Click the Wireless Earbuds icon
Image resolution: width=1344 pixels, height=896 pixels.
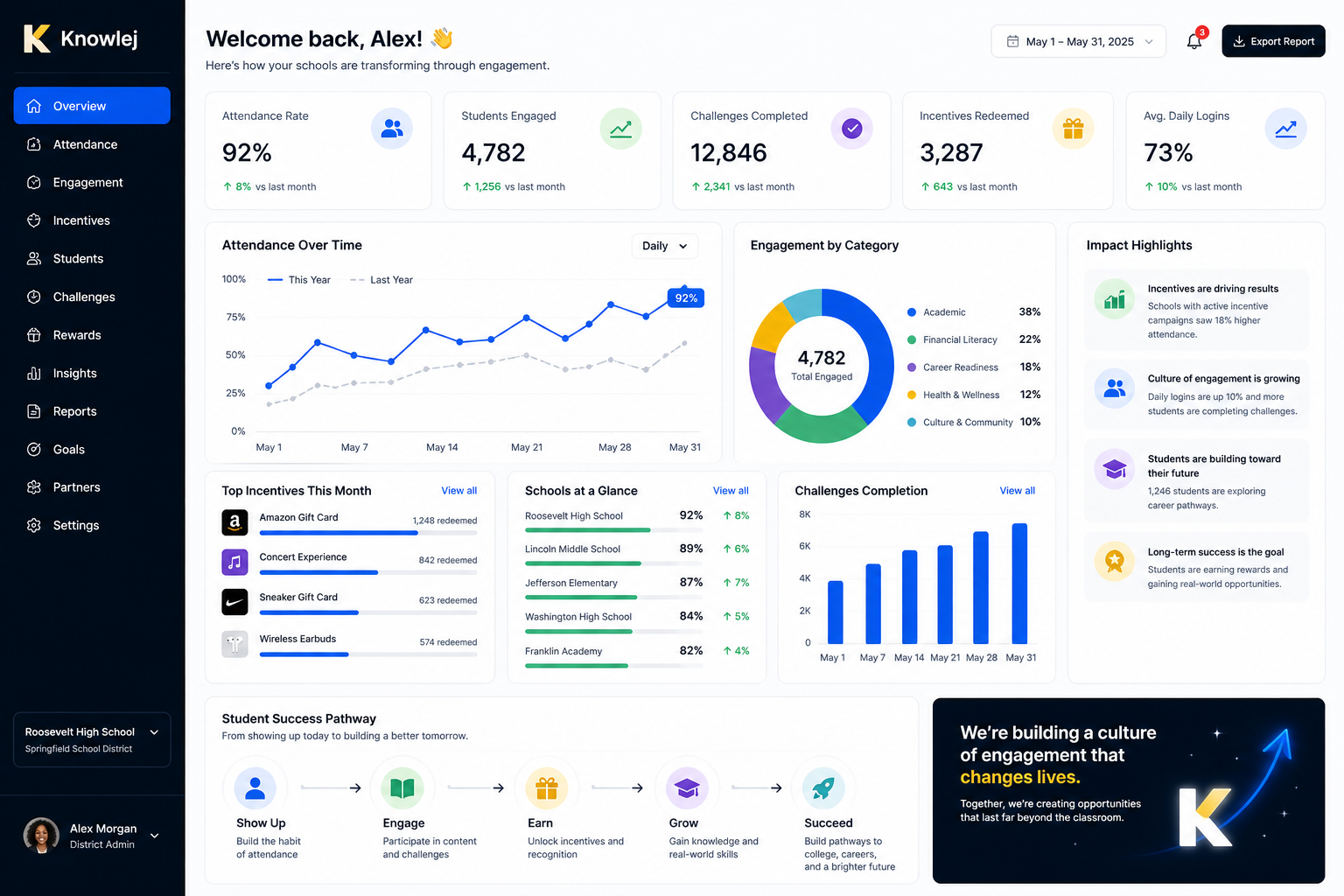(x=234, y=644)
